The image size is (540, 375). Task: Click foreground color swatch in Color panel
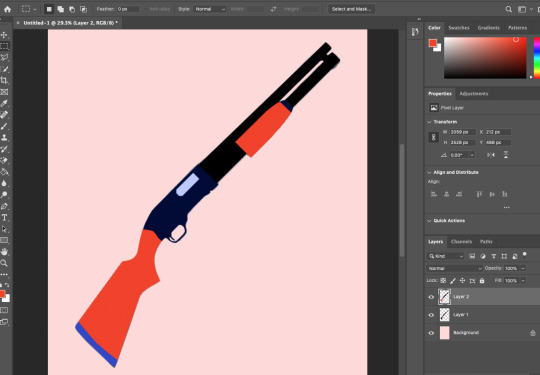pyautogui.click(x=433, y=43)
